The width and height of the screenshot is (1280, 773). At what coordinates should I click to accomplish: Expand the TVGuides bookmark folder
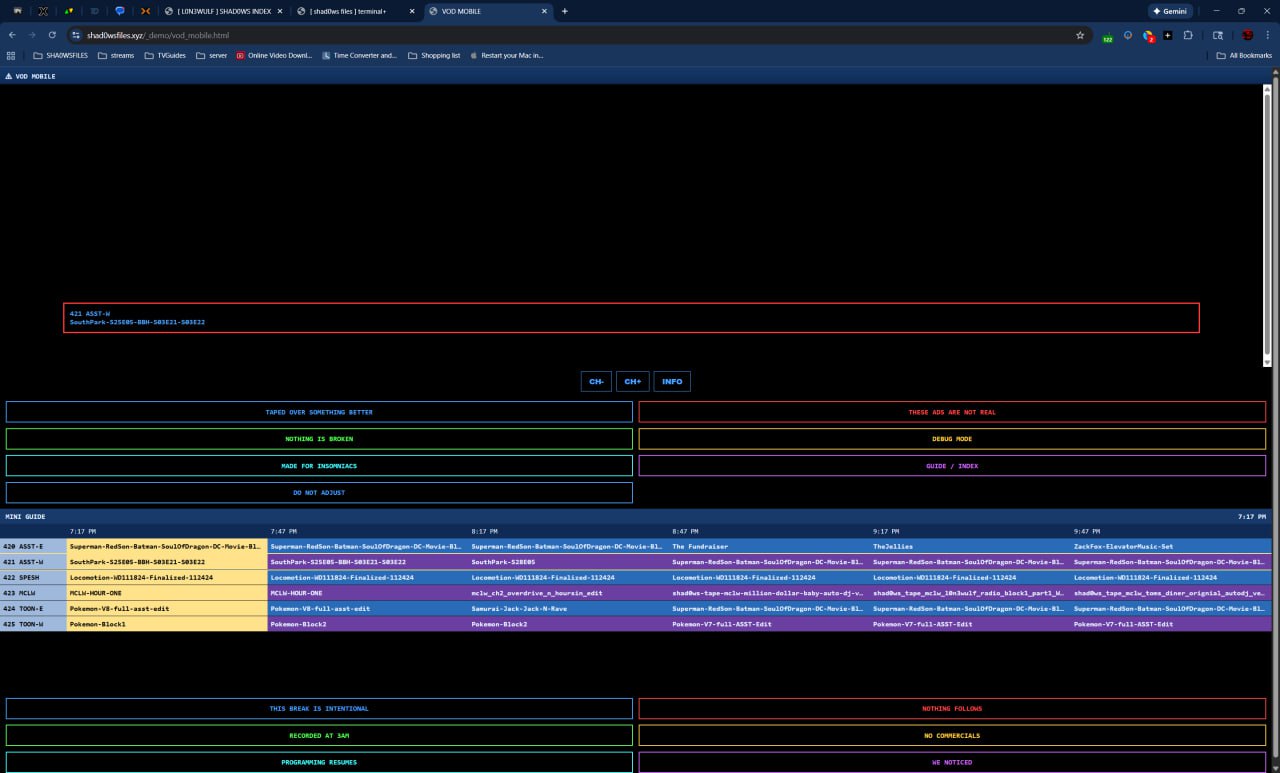click(165, 56)
